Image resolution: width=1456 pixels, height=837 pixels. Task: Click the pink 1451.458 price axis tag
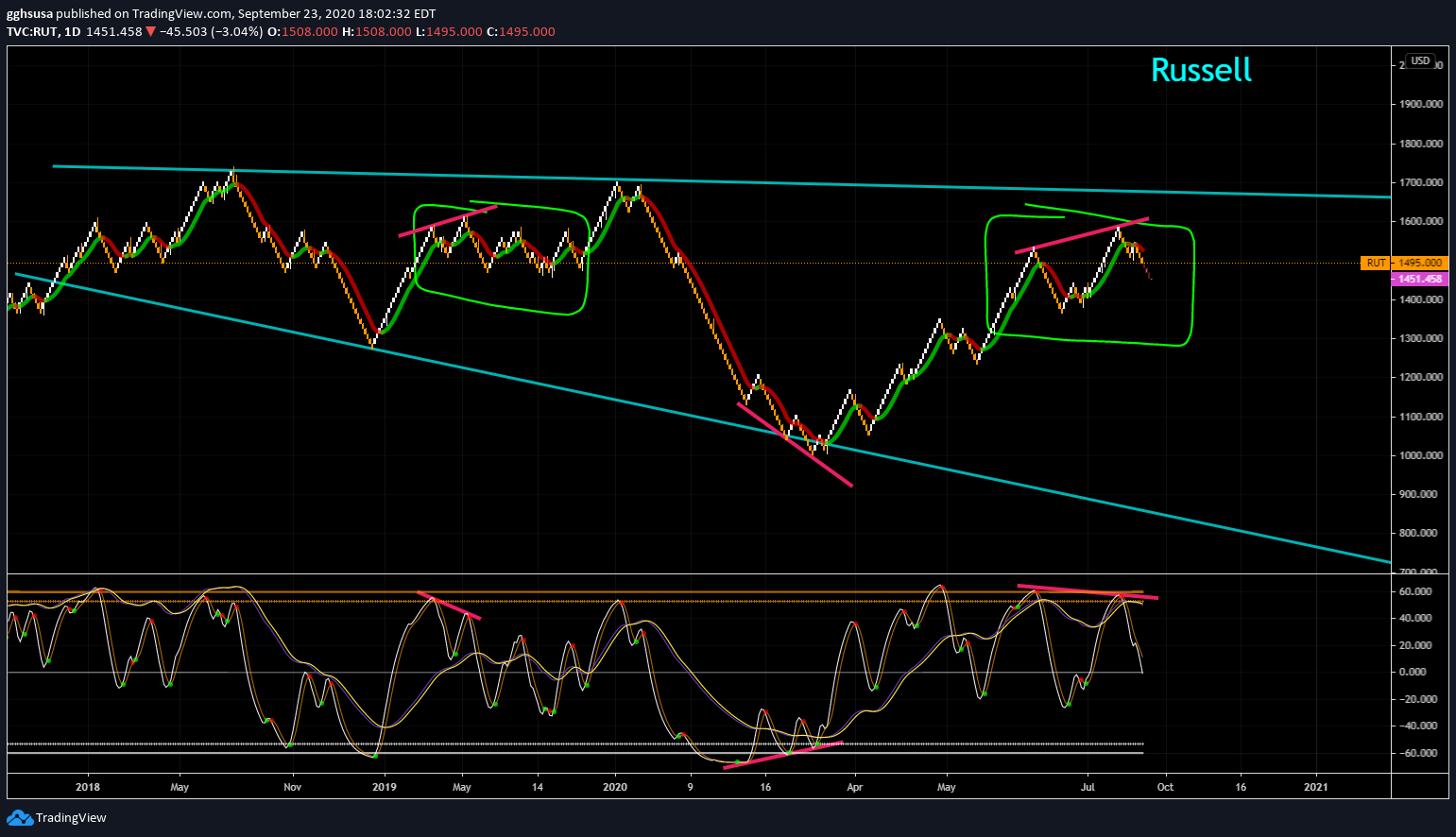(1420, 279)
